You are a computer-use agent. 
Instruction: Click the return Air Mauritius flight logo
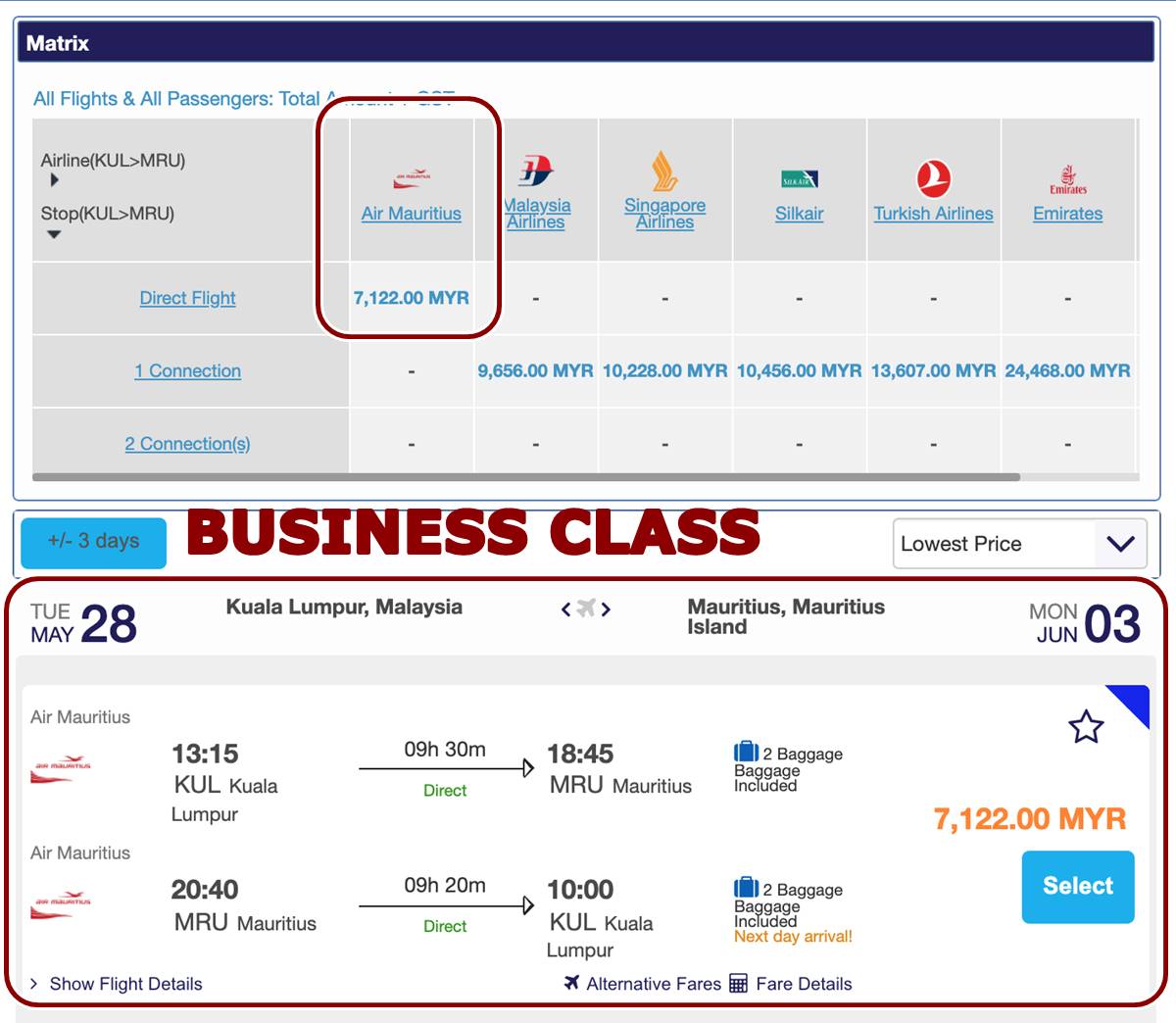tap(62, 904)
